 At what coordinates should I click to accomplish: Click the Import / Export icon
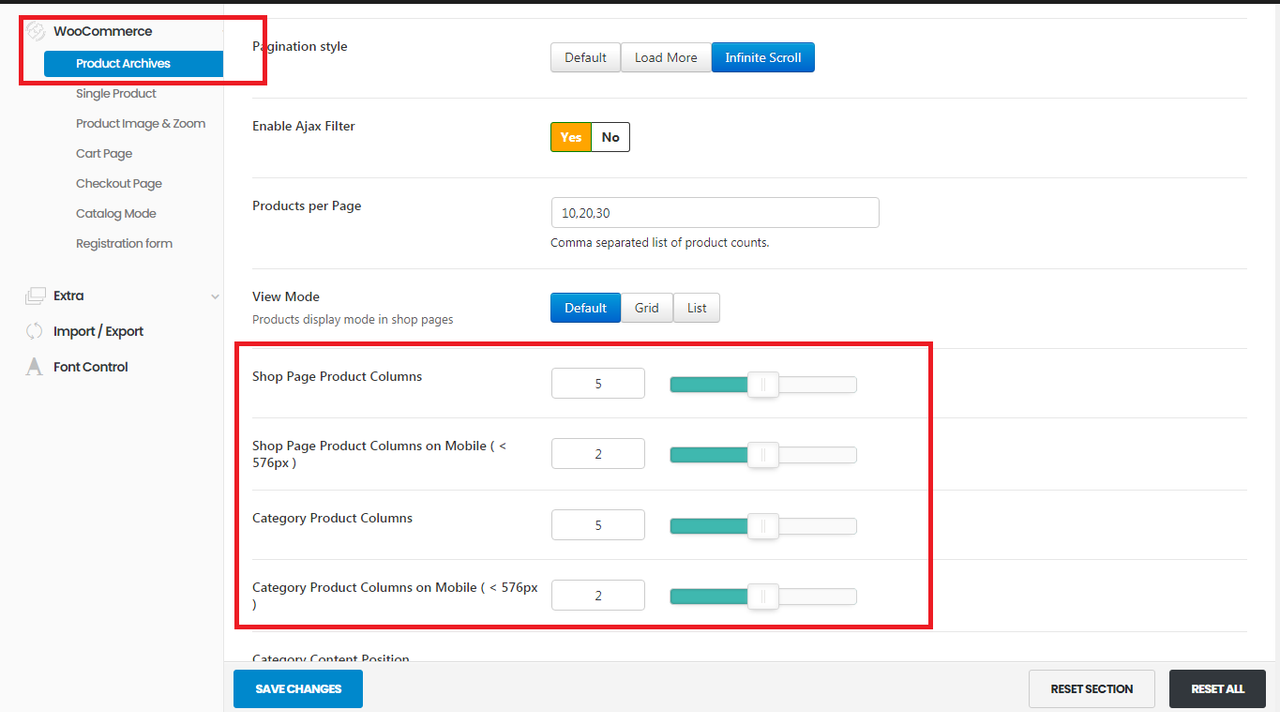35,331
